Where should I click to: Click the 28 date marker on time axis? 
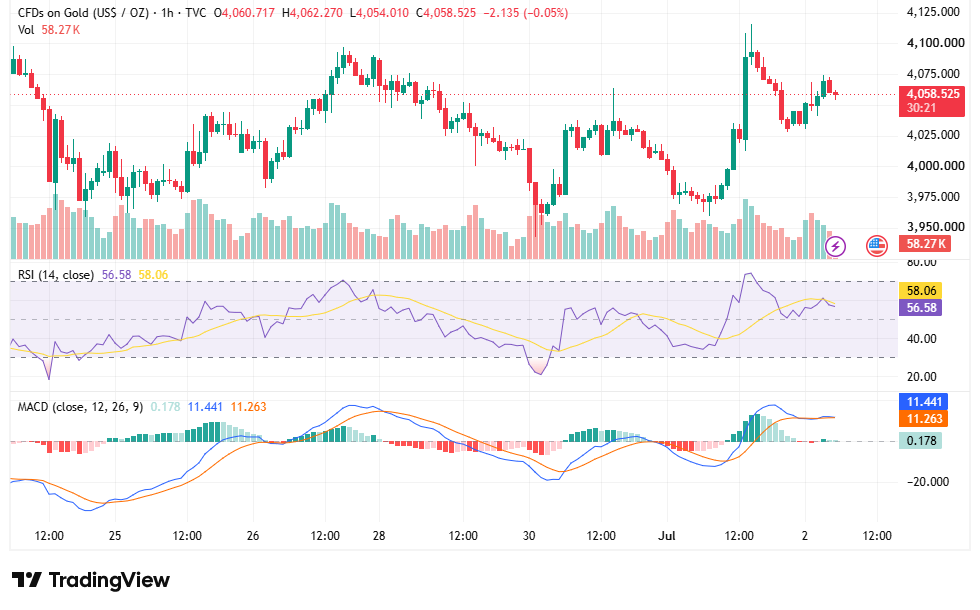point(379,536)
